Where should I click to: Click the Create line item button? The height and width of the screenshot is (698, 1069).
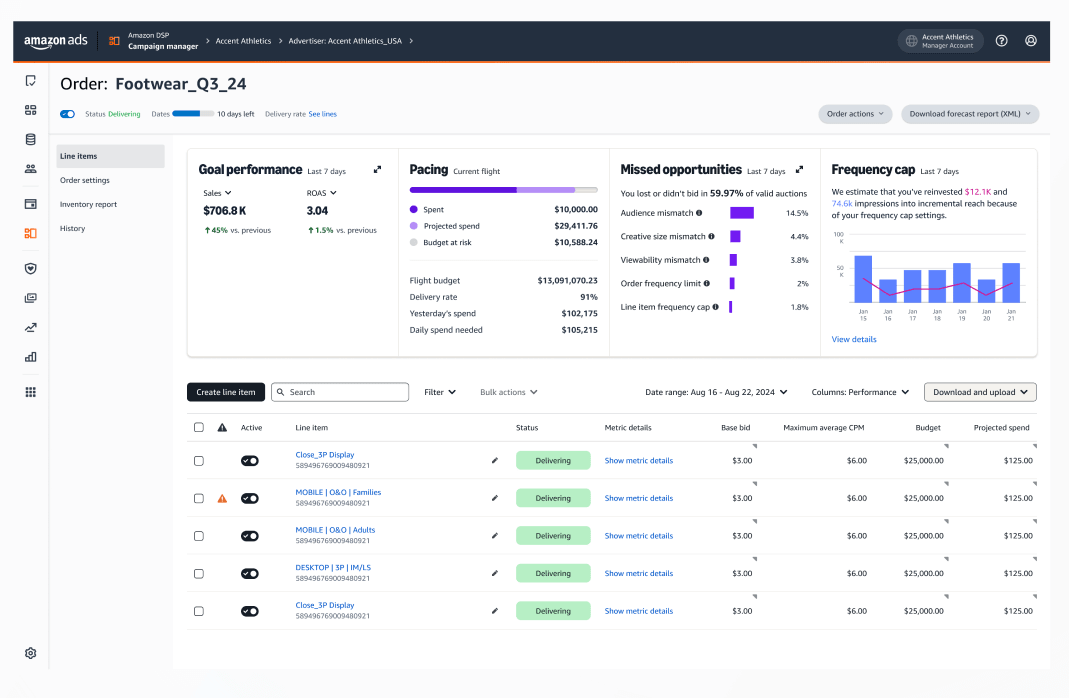click(226, 392)
